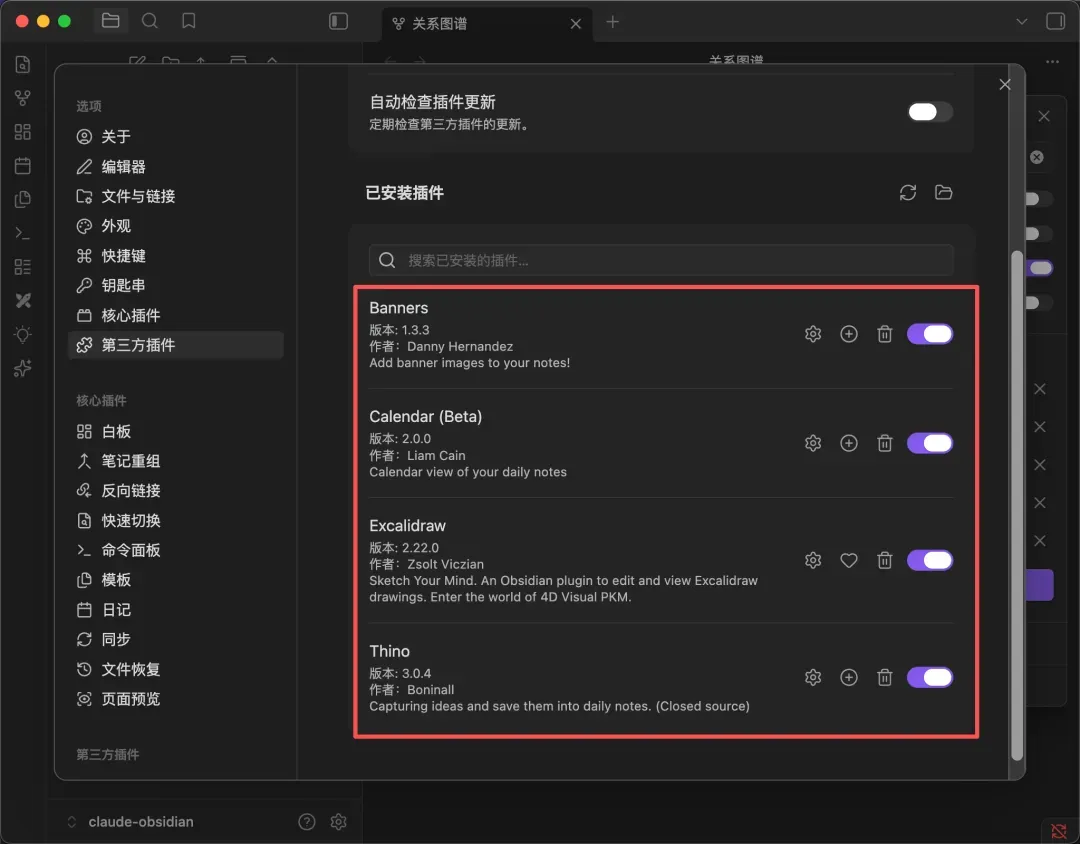This screenshot has height=844, width=1080.
Task: Reload installed plugins with refresh icon
Action: (x=908, y=193)
